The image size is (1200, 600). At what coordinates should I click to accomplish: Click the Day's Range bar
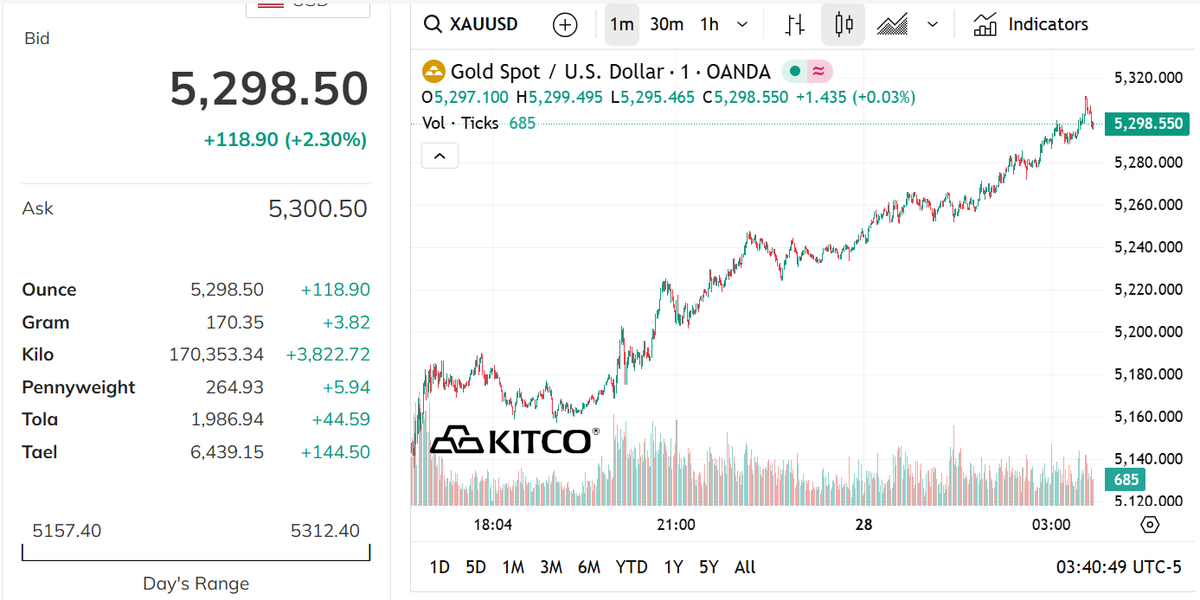pos(196,553)
